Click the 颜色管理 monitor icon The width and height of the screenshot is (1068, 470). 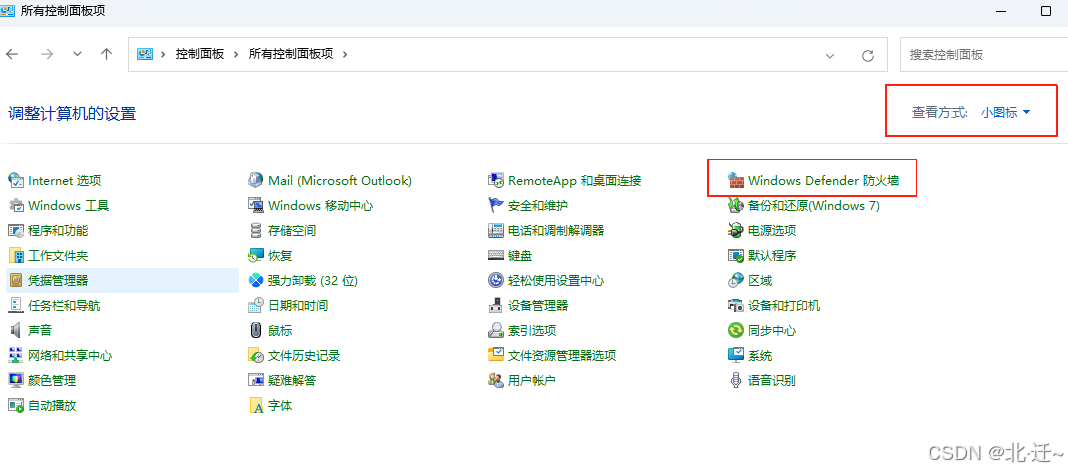point(16,380)
